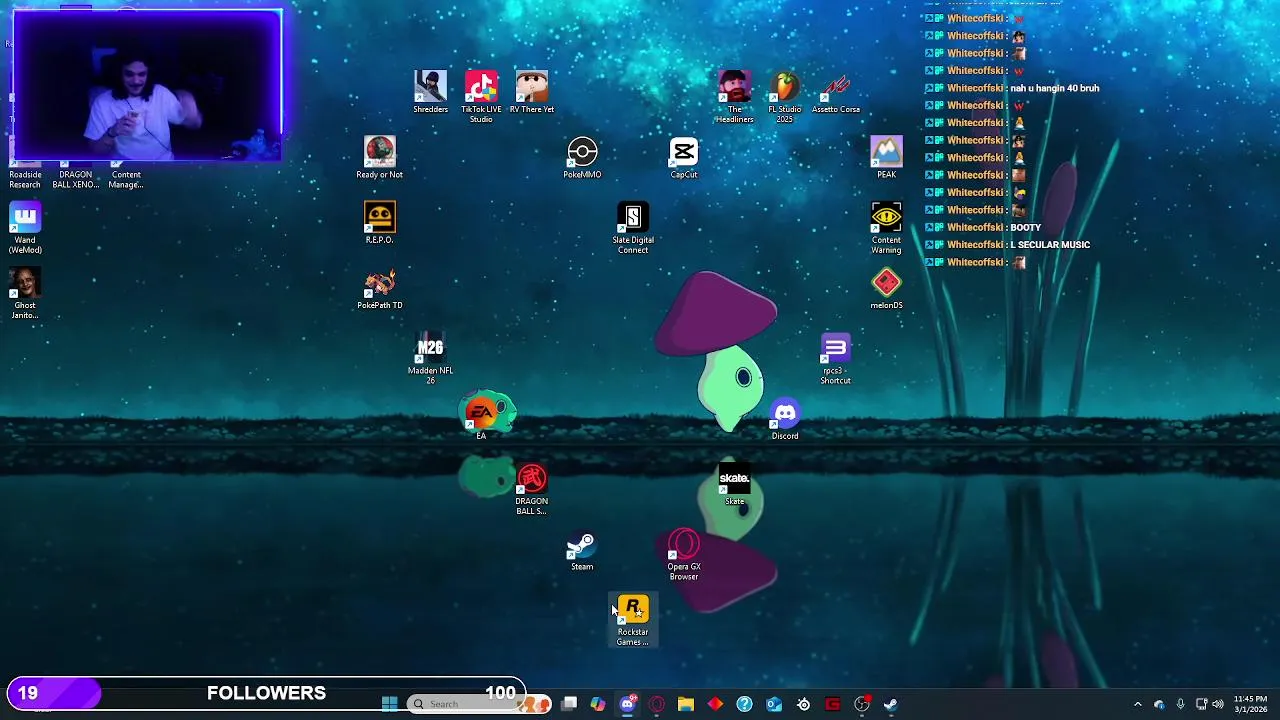Open the skate. desktop icon
The image size is (1280, 720).
click(x=734, y=484)
